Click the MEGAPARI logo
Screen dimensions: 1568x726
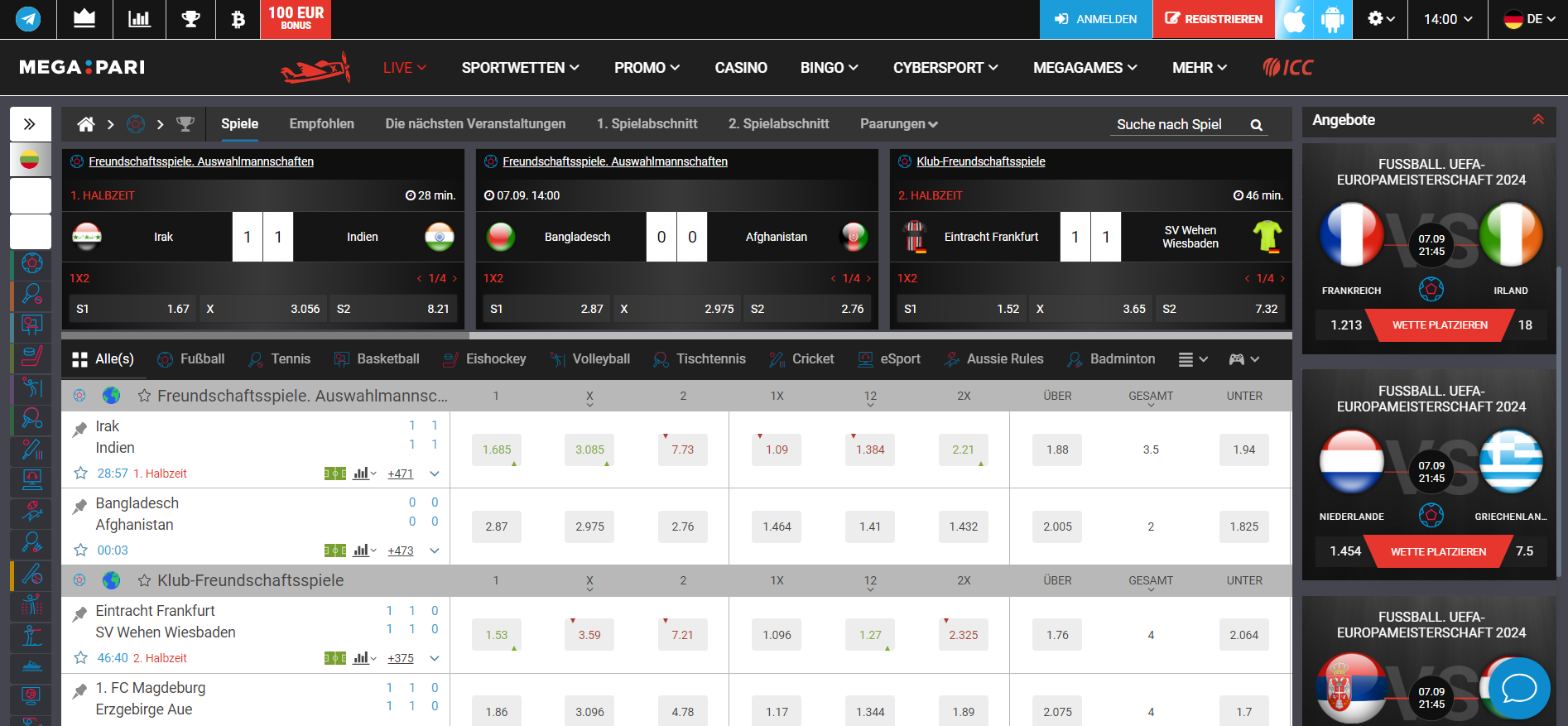click(x=82, y=67)
